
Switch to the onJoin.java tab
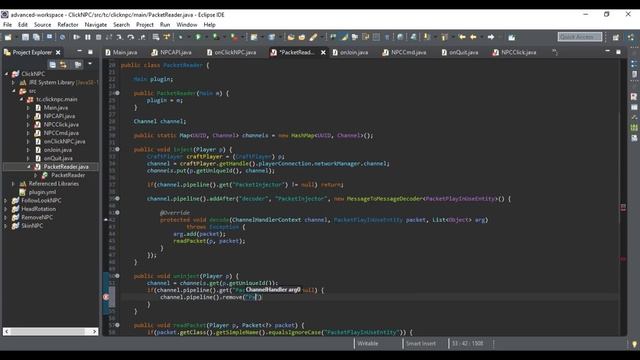click(x=350, y=52)
